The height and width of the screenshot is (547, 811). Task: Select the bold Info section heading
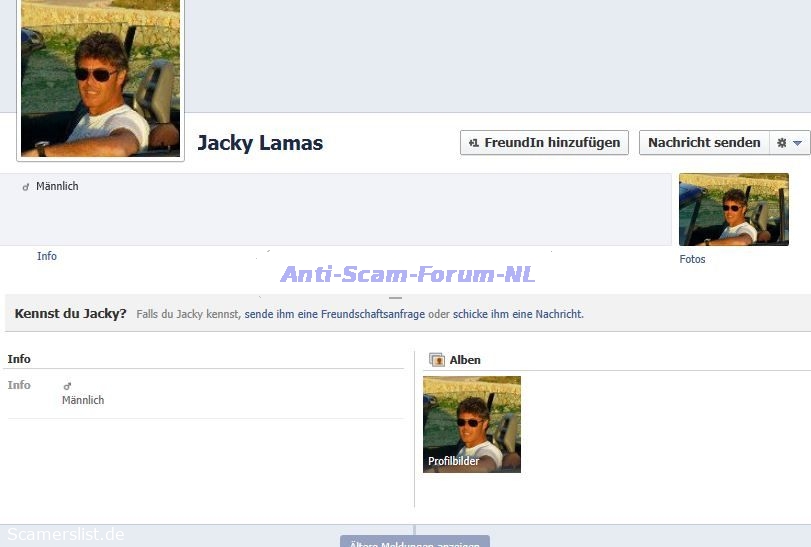[x=19, y=359]
